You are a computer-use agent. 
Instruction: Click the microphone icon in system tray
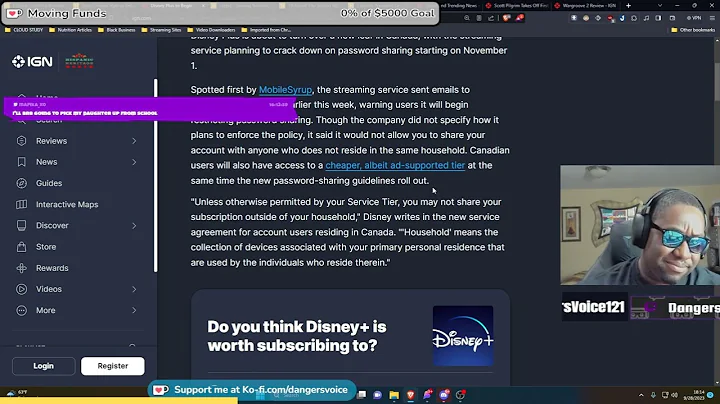click(x=653, y=395)
